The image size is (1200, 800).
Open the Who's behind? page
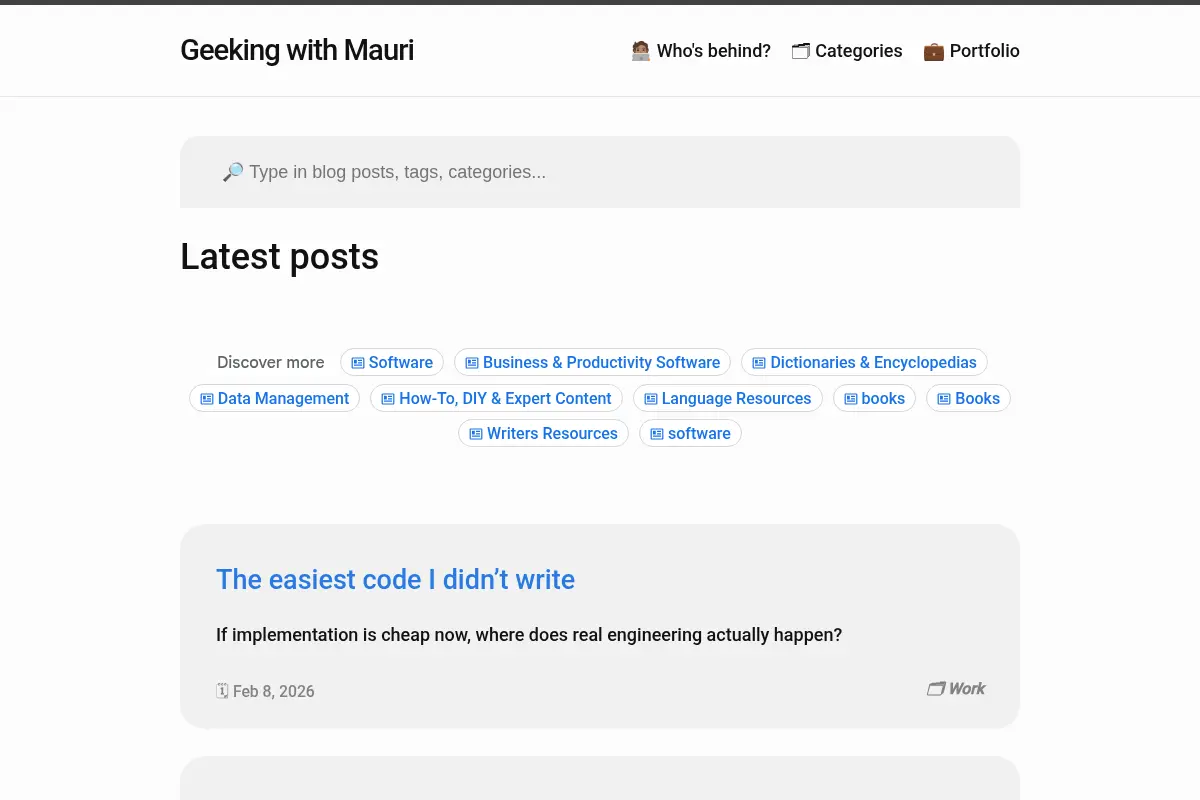[701, 51]
